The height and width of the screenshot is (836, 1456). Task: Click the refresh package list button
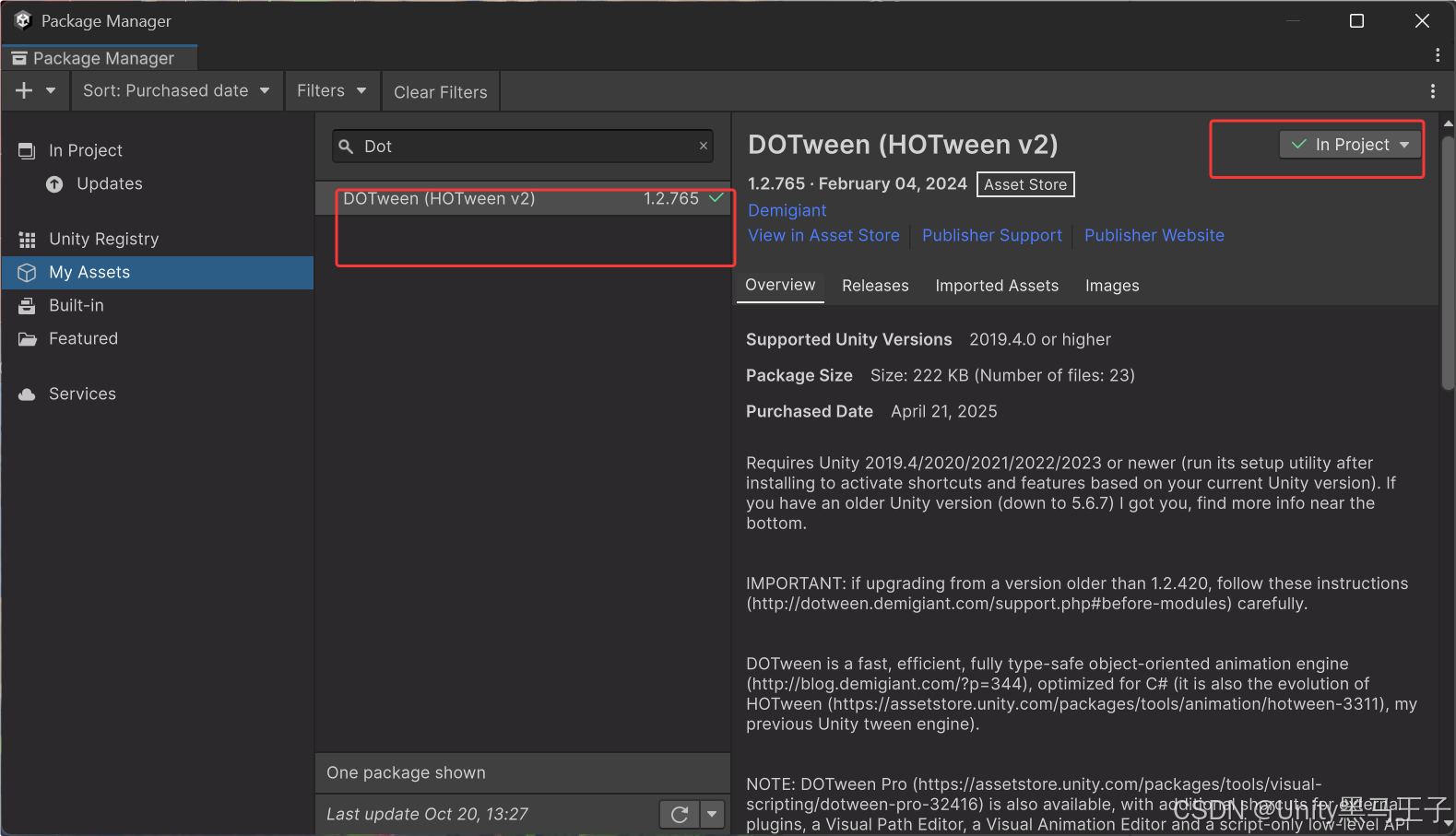tap(680, 814)
